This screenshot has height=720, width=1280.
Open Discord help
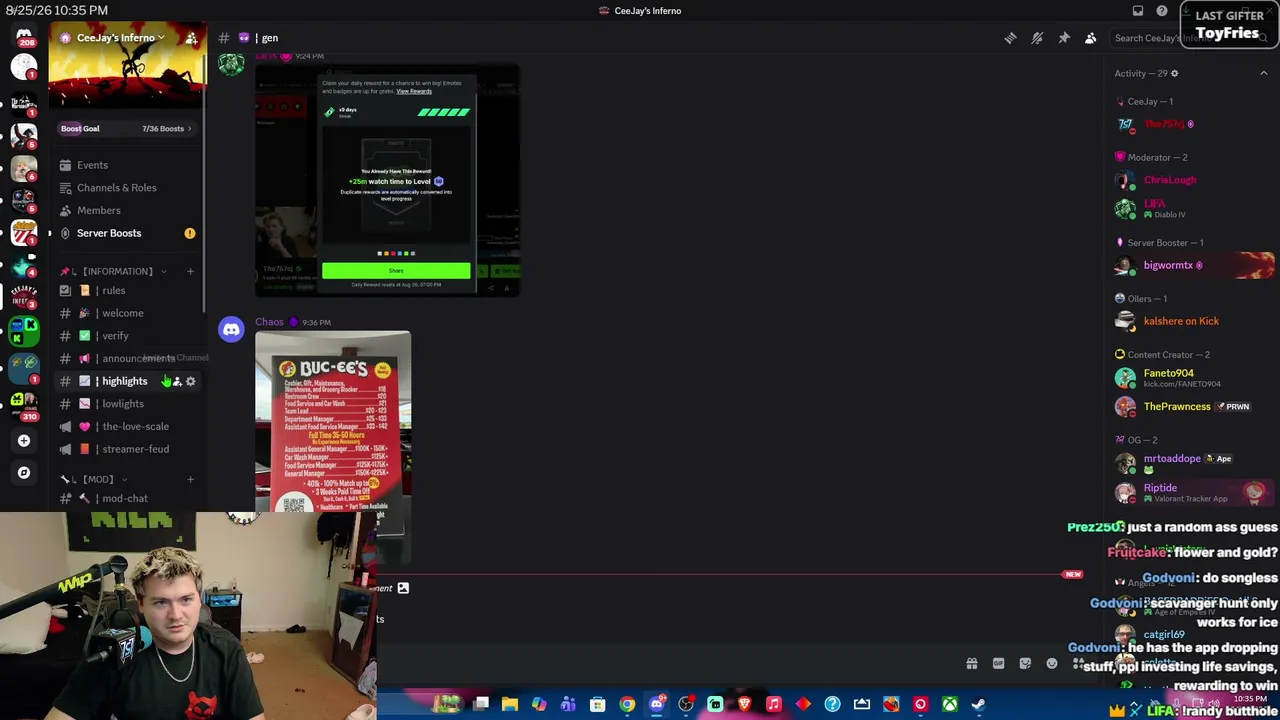click(1162, 11)
